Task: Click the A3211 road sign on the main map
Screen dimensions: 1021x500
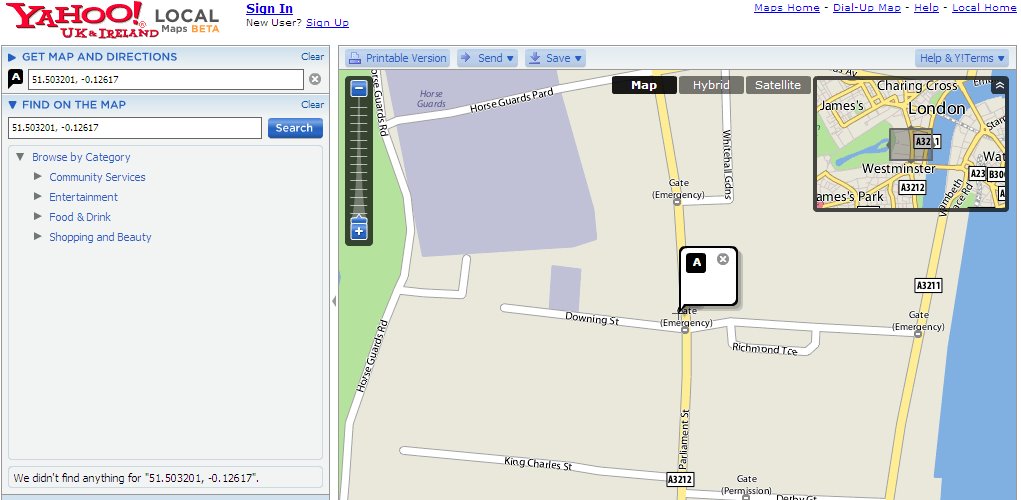Action: point(929,285)
